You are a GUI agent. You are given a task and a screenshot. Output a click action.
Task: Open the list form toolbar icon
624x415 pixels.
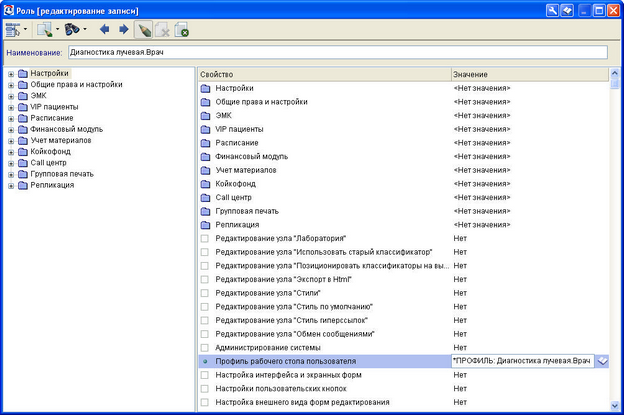click(x=13, y=29)
